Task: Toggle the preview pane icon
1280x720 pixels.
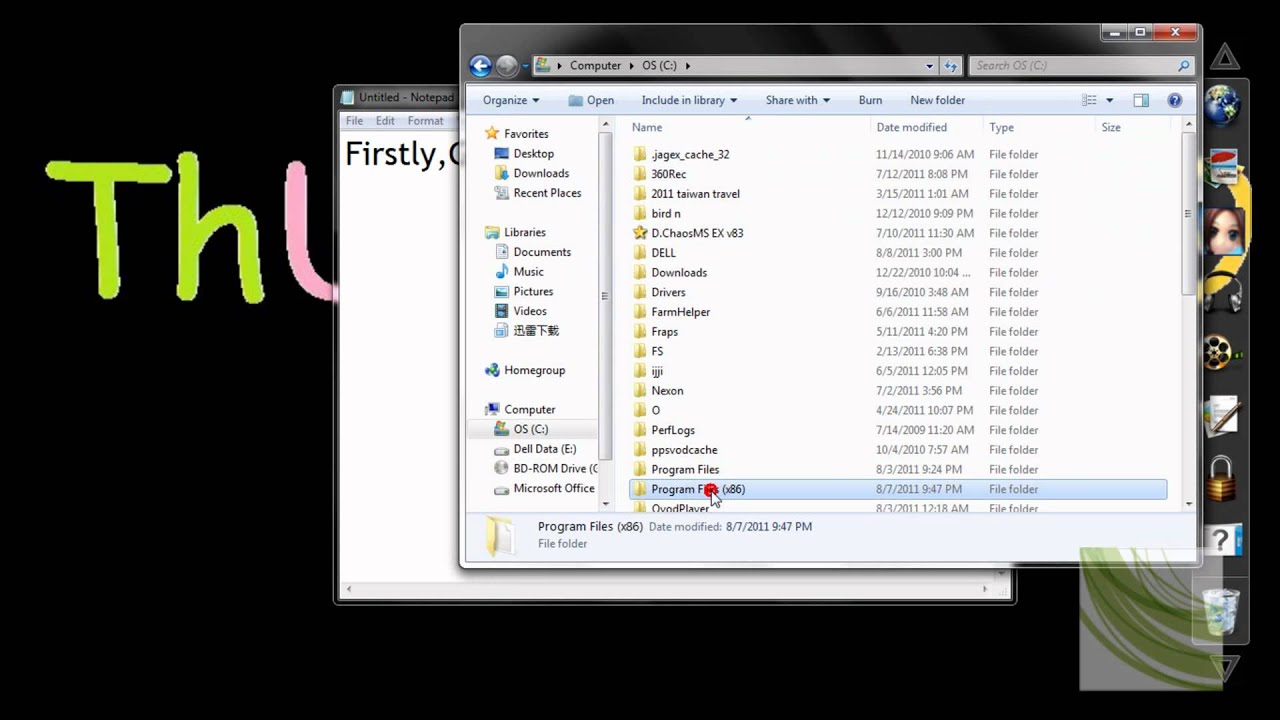Action: [1141, 100]
